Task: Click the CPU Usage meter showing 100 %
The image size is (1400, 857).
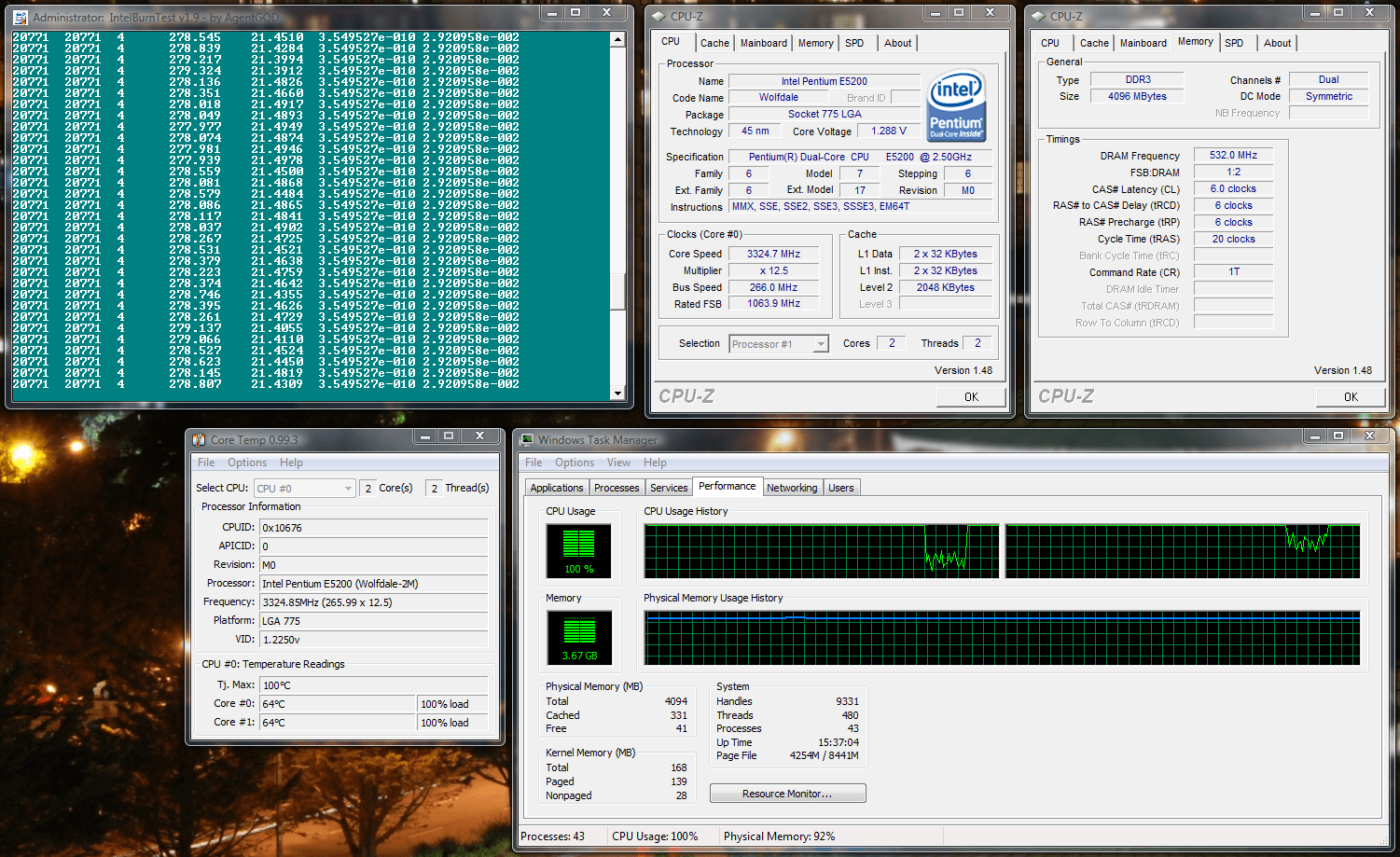Action: pyautogui.click(x=578, y=551)
